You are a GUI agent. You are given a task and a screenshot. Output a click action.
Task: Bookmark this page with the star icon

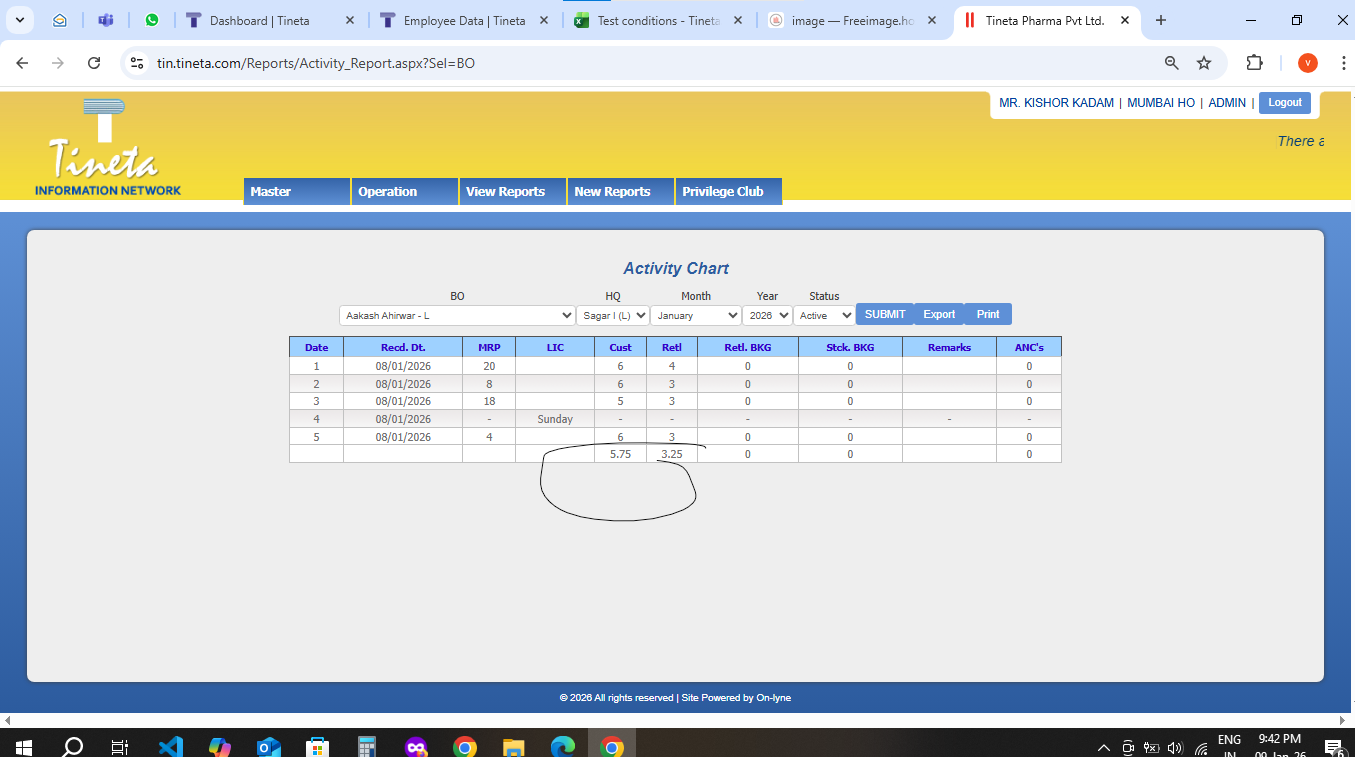(x=1204, y=63)
